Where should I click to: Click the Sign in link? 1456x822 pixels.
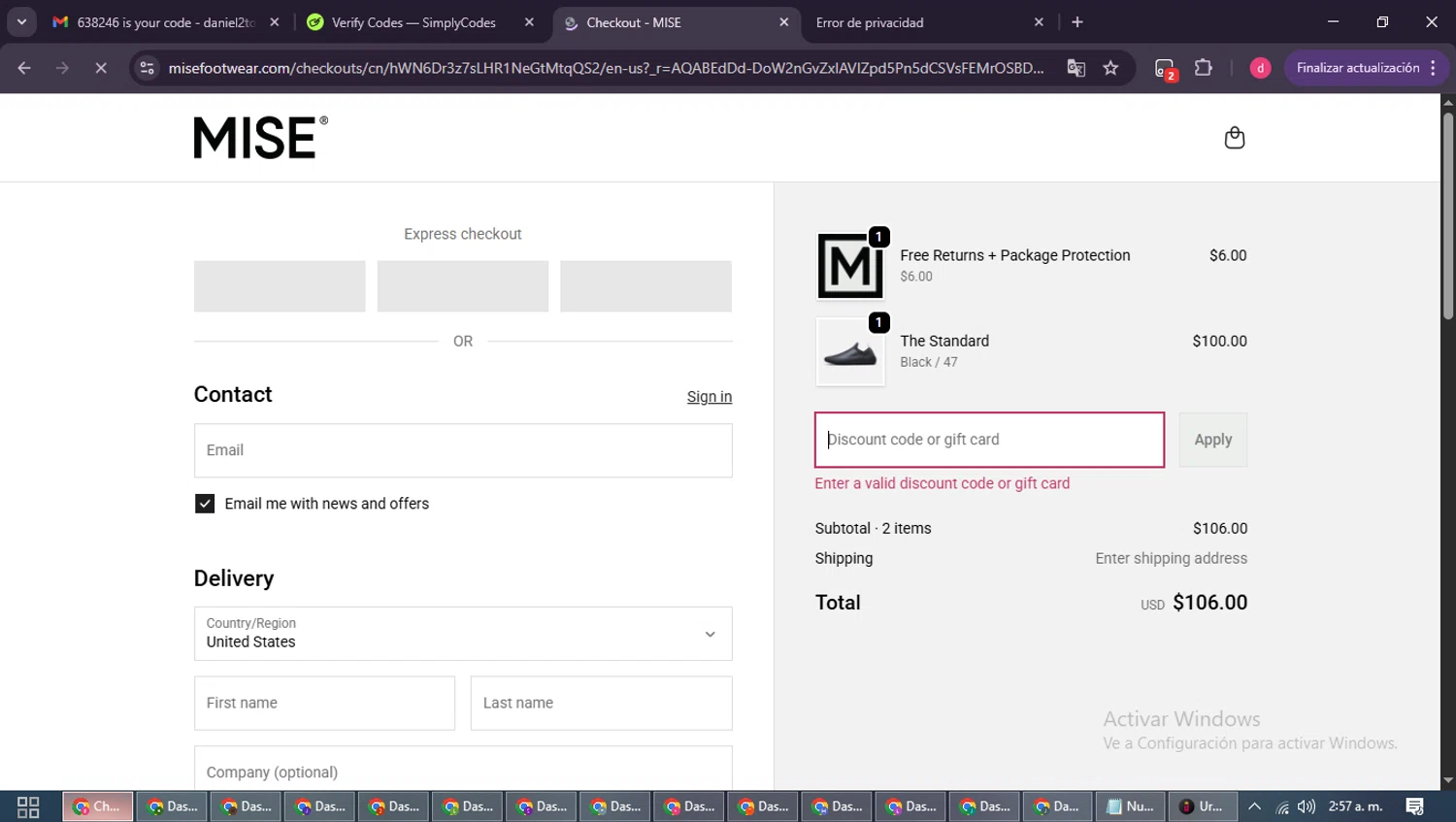pyautogui.click(x=710, y=397)
